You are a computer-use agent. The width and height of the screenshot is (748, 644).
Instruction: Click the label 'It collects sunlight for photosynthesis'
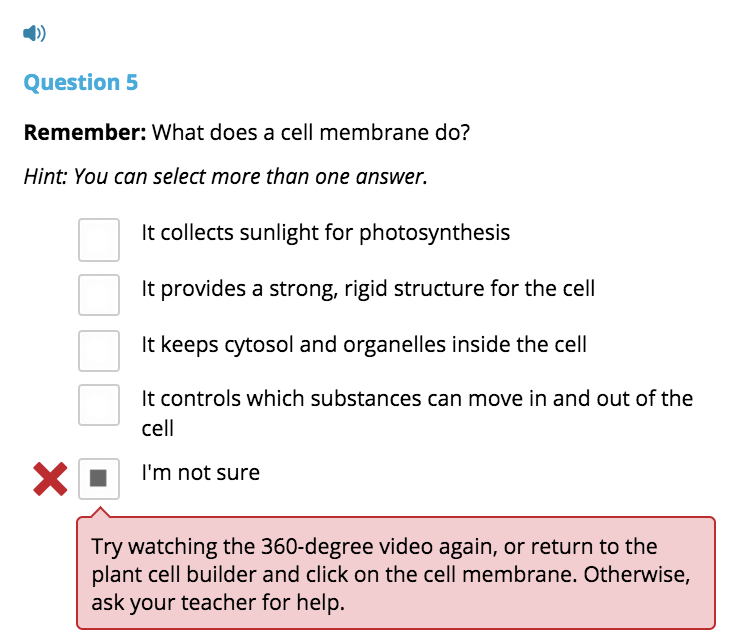coord(326,233)
